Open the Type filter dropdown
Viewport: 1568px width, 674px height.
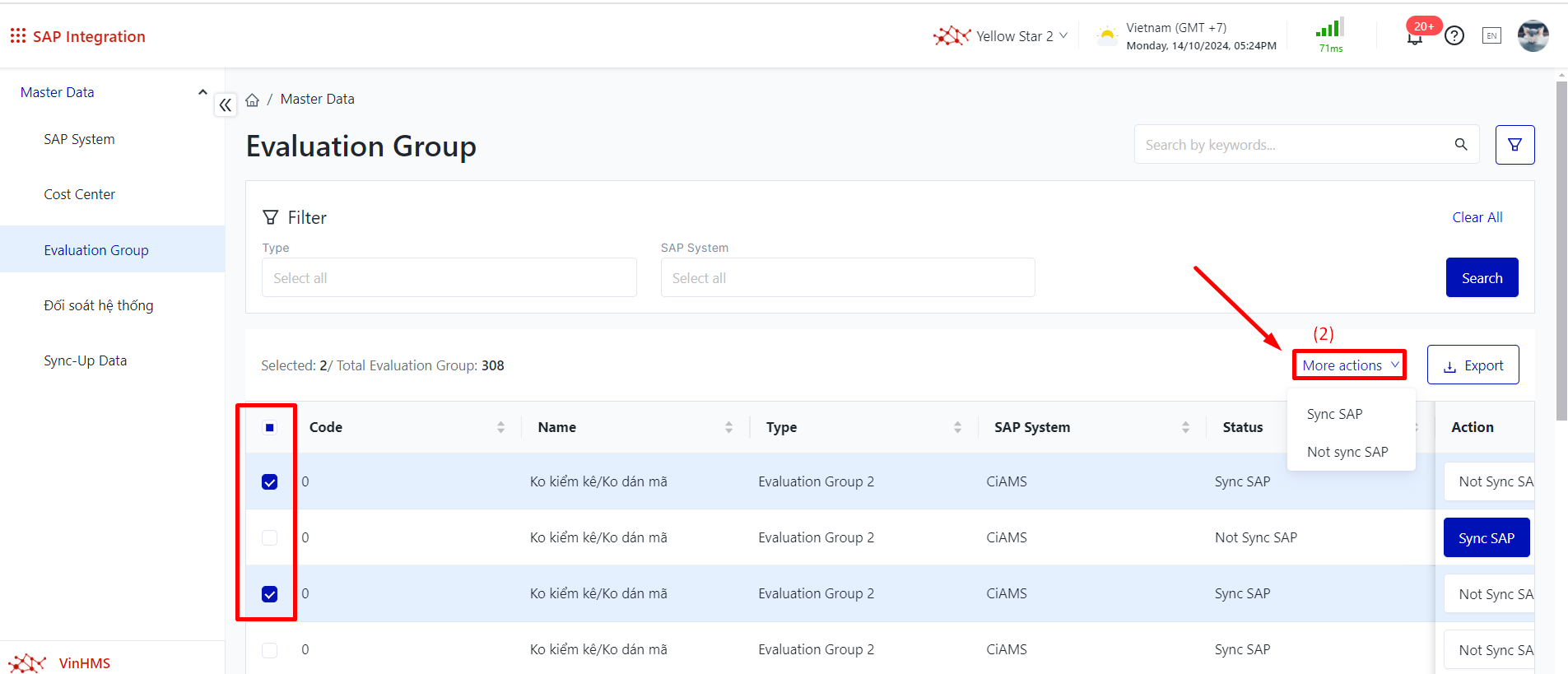coord(449,278)
